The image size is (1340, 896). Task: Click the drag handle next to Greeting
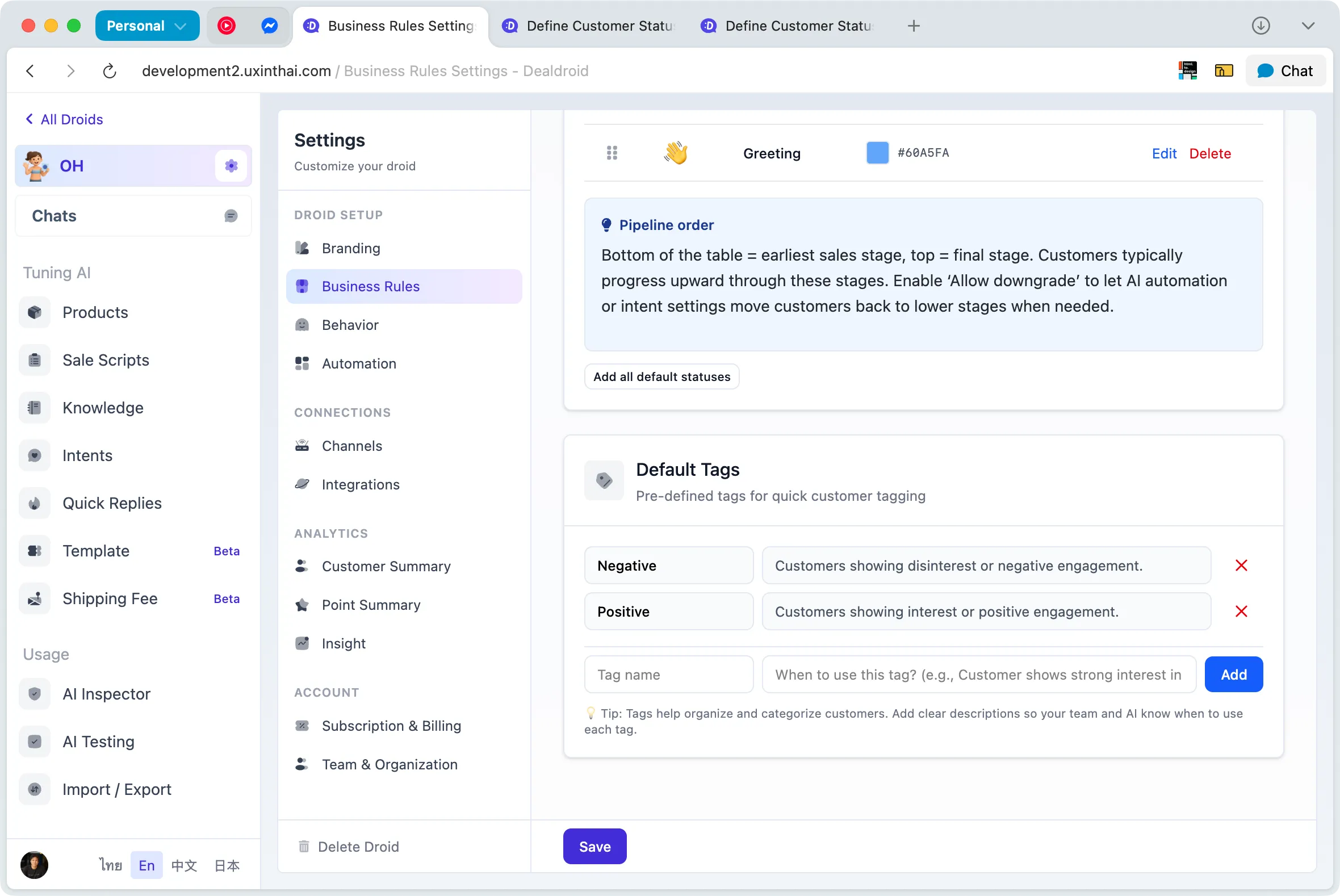click(612, 153)
